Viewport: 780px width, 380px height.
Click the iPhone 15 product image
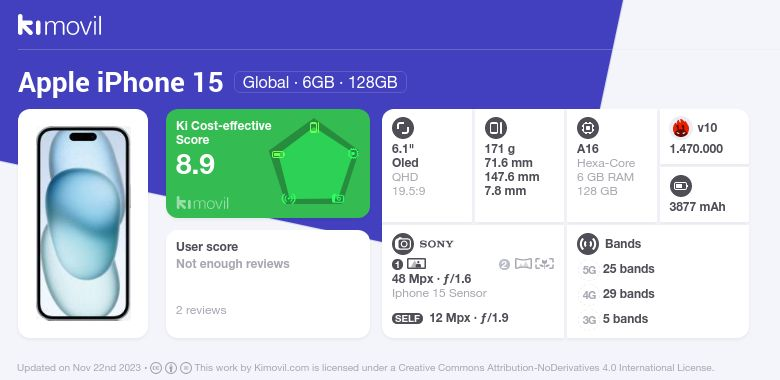(x=83, y=223)
